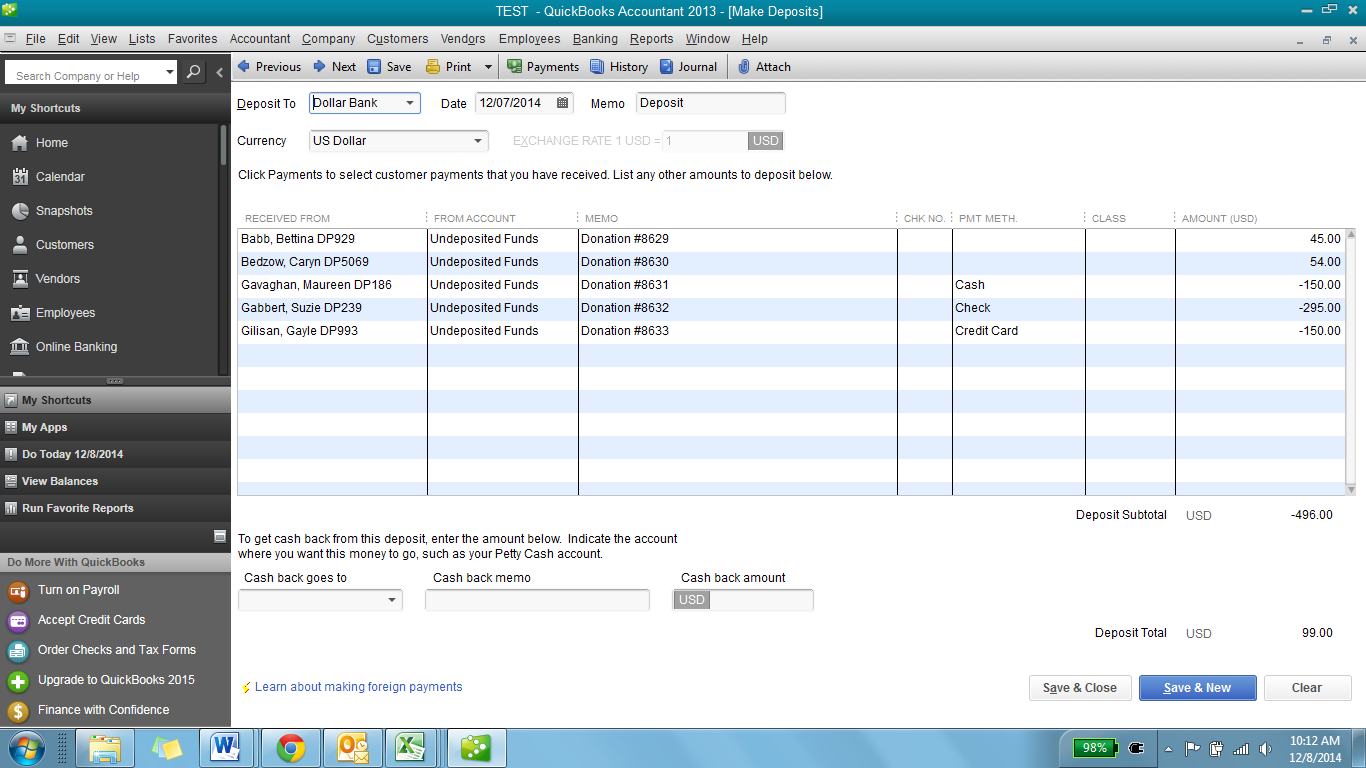
Task: Click the Save disk icon in toolbar
Action: coord(374,67)
